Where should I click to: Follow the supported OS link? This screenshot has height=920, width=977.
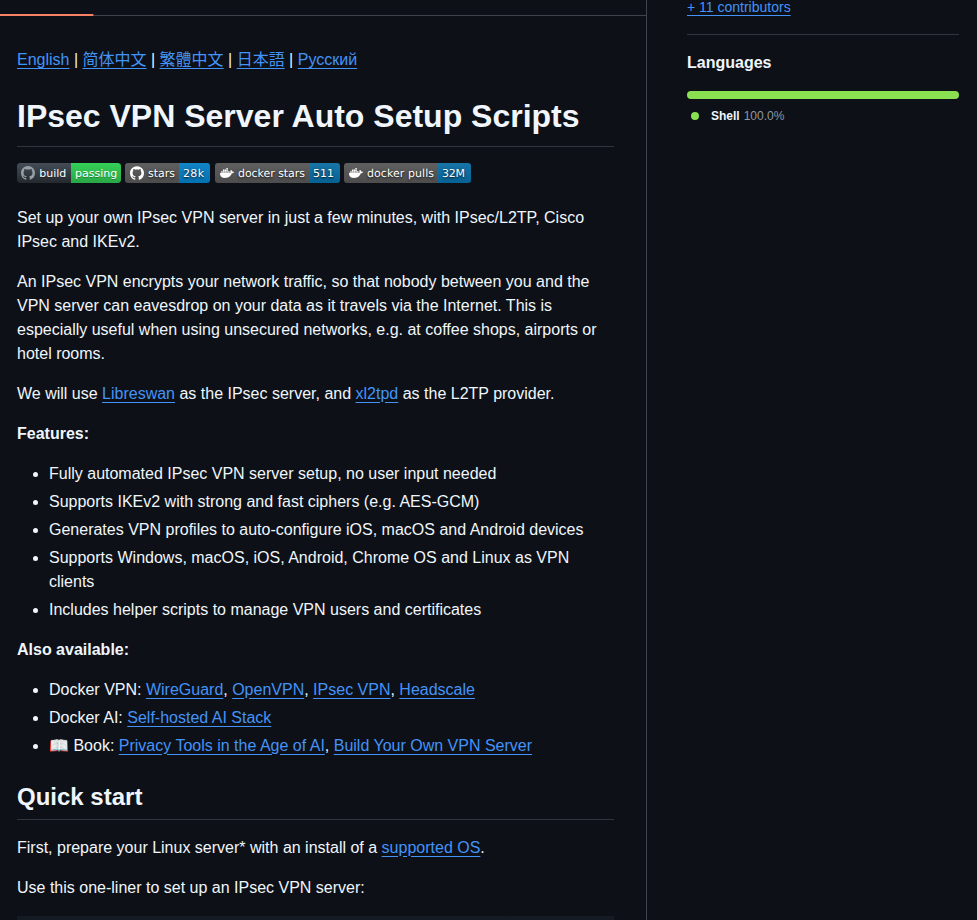pyautogui.click(x=431, y=848)
